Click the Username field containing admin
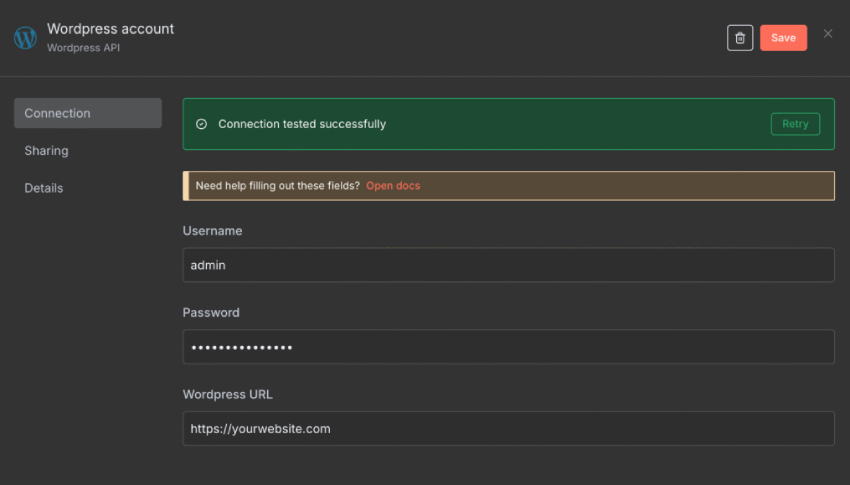 [508, 265]
